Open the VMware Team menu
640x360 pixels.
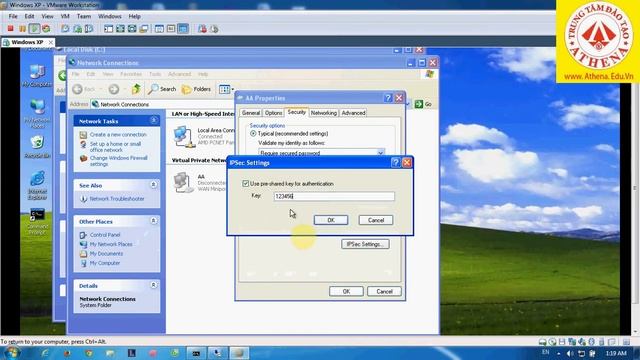[x=84, y=16]
